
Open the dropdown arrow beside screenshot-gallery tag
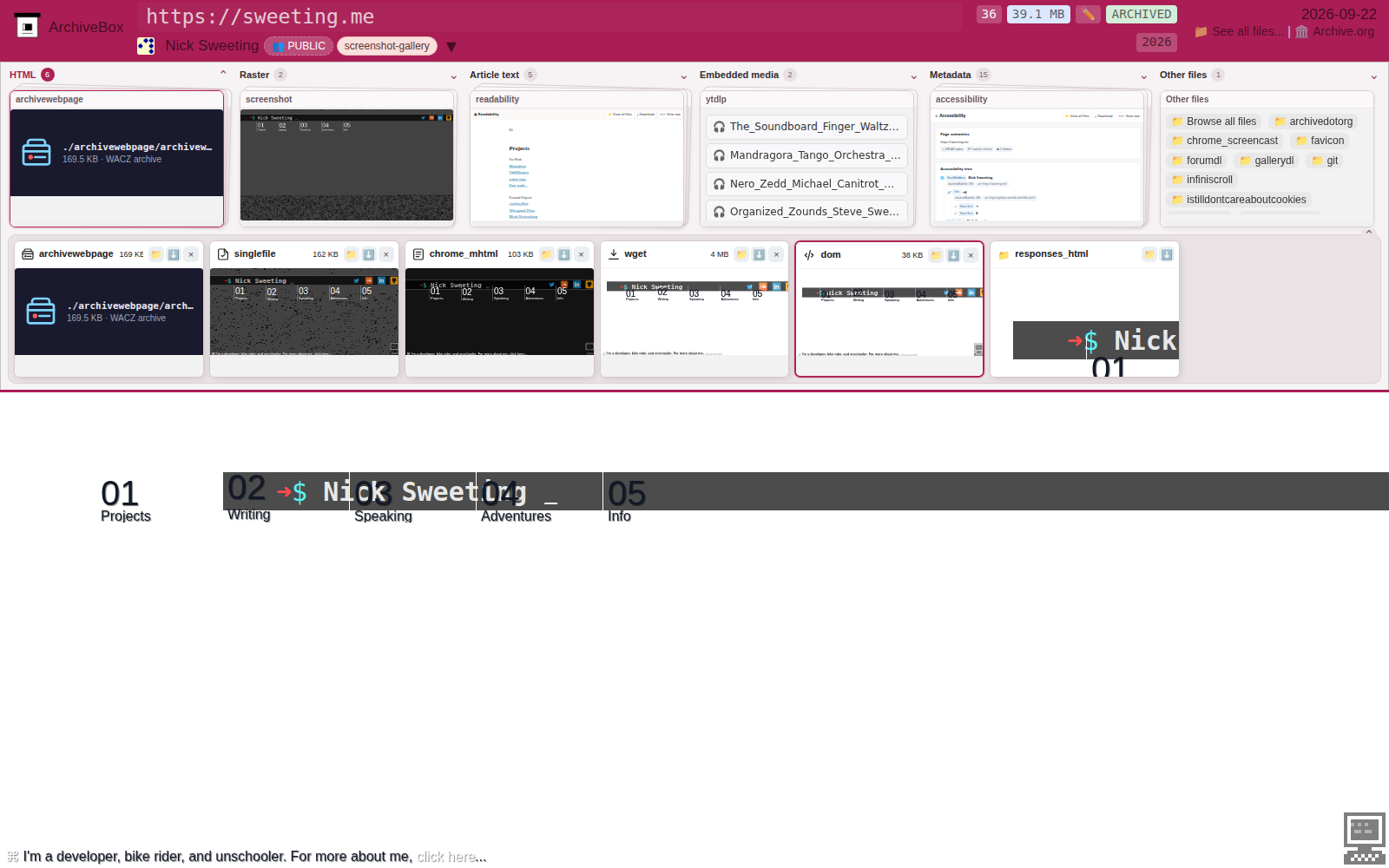pyautogui.click(x=451, y=47)
